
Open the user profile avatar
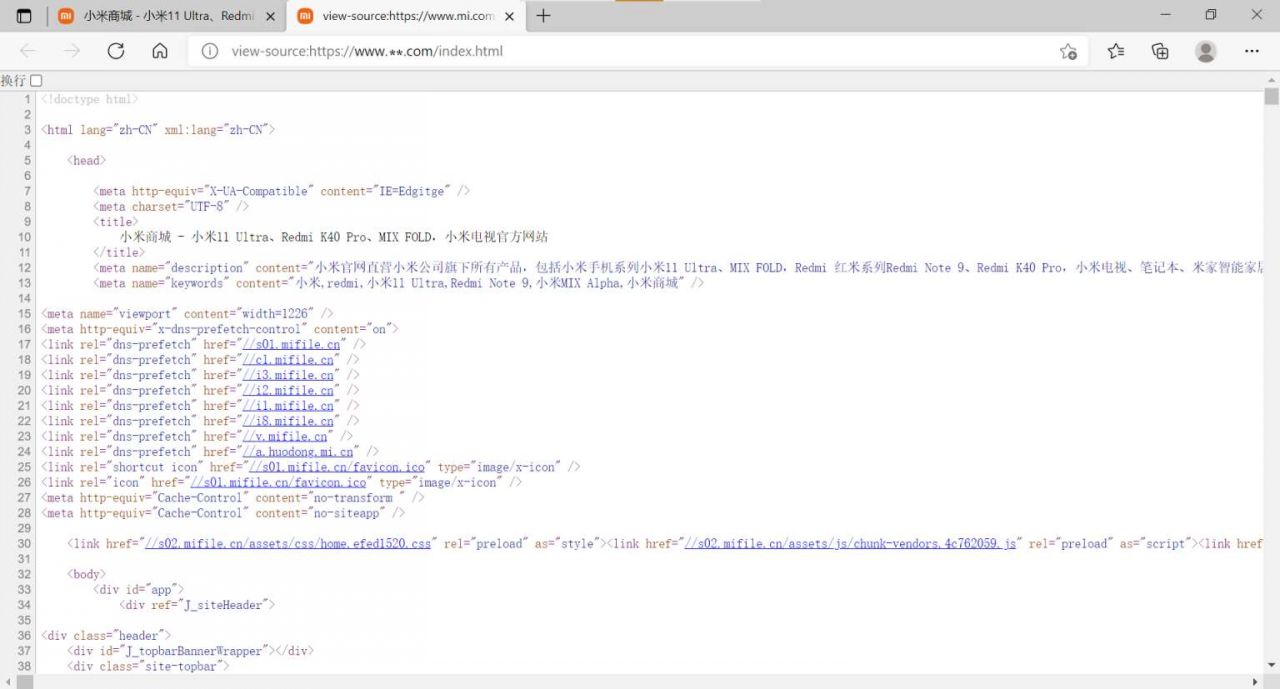point(1206,51)
